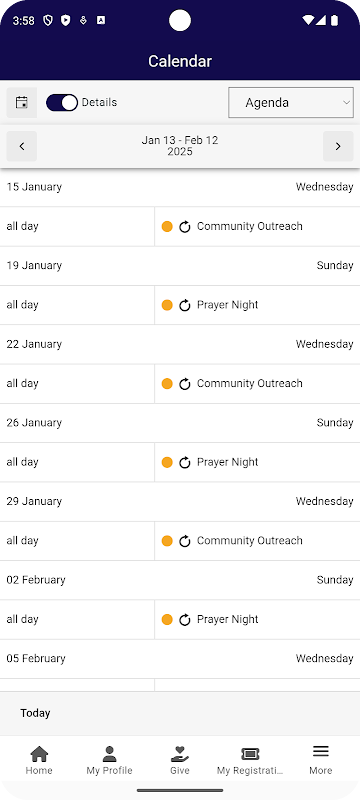Viewport: 360px width, 800px height.
Task: Select the 05 February Wednesday date header
Action: tap(180, 659)
